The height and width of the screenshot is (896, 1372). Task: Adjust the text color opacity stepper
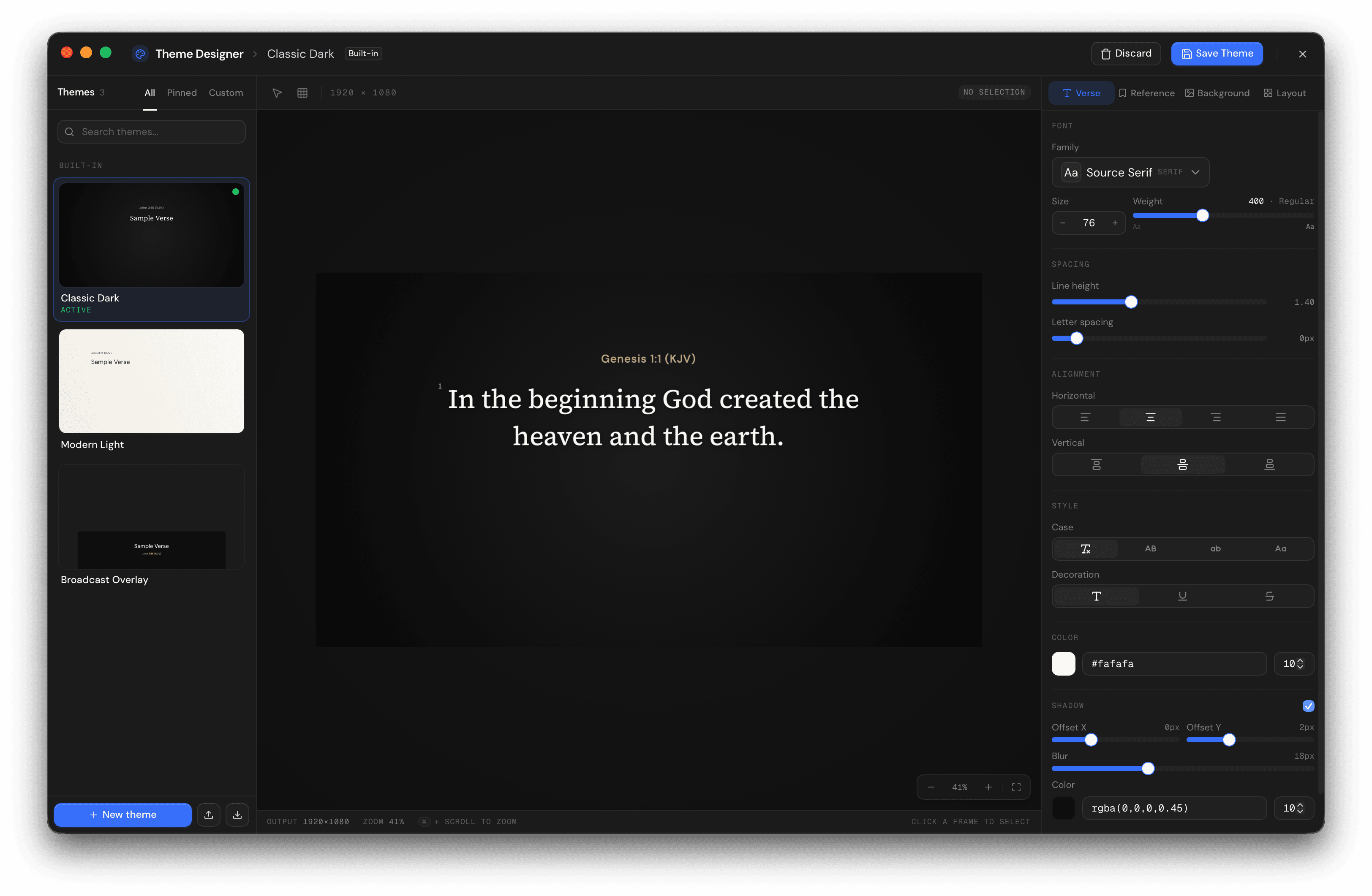(x=1293, y=664)
